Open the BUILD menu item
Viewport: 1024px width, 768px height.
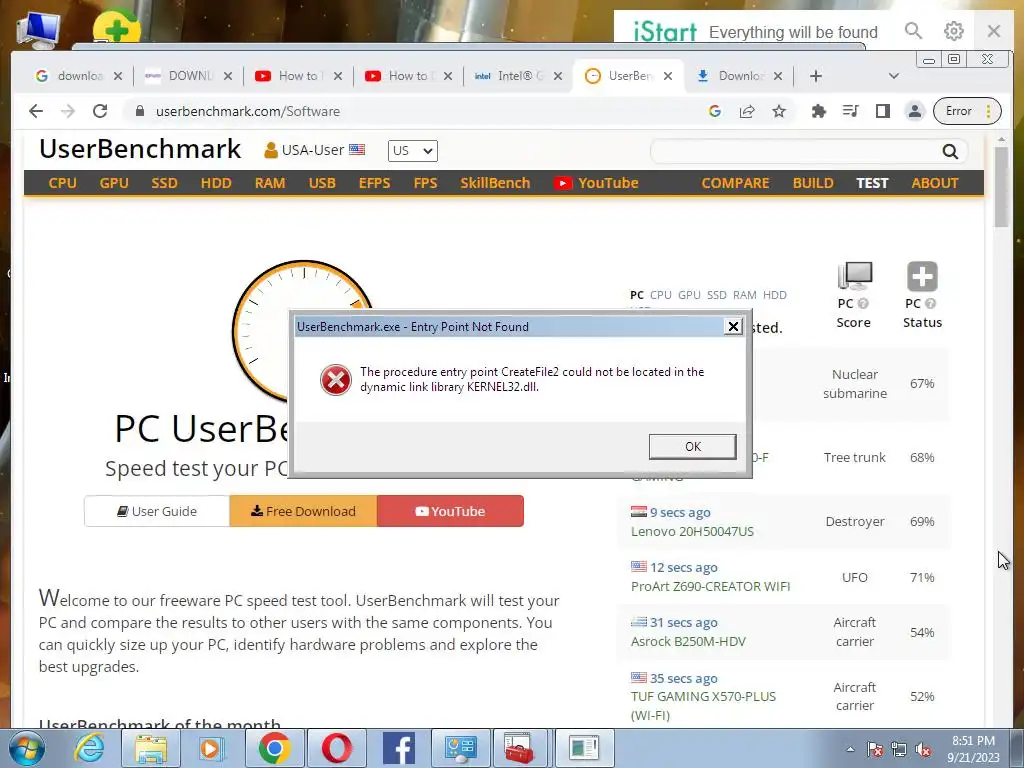coord(813,183)
